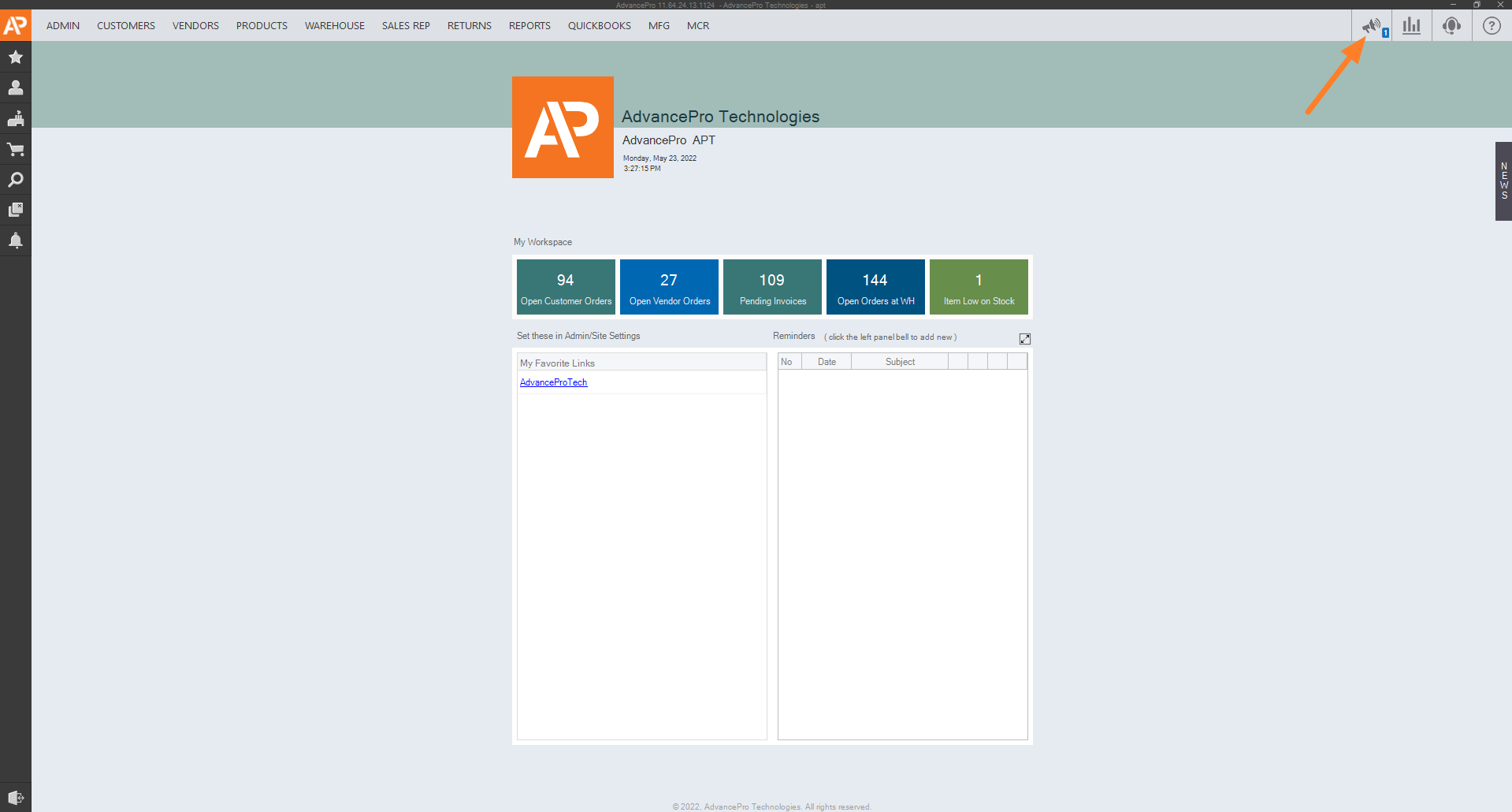The height and width of the screenshot is (812, 1512).
Task: Select the Item Low on Stock tile
Action: pyautogui.click(x=979, y=287)
